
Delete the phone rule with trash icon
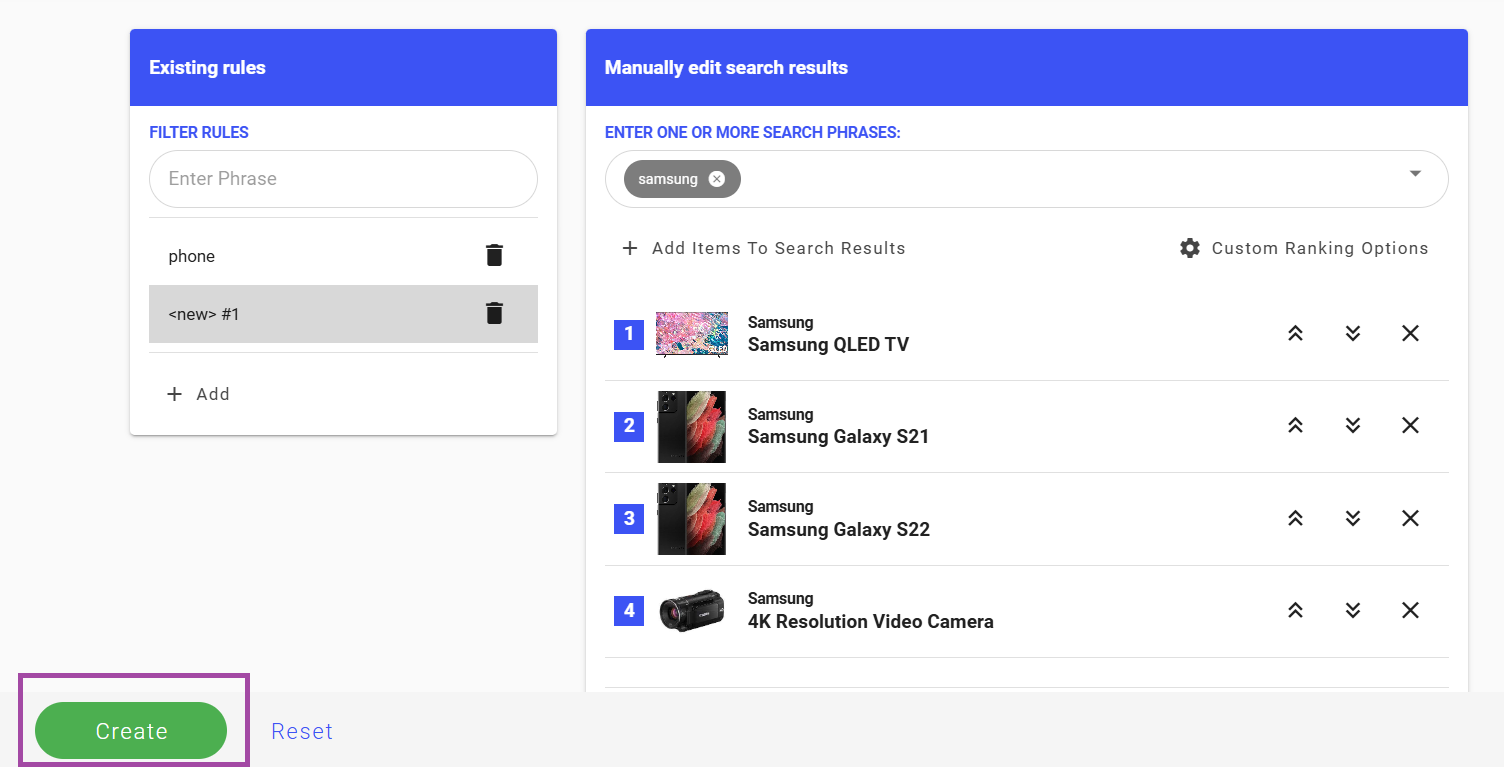pyautogui.click(x=494, y=256)
